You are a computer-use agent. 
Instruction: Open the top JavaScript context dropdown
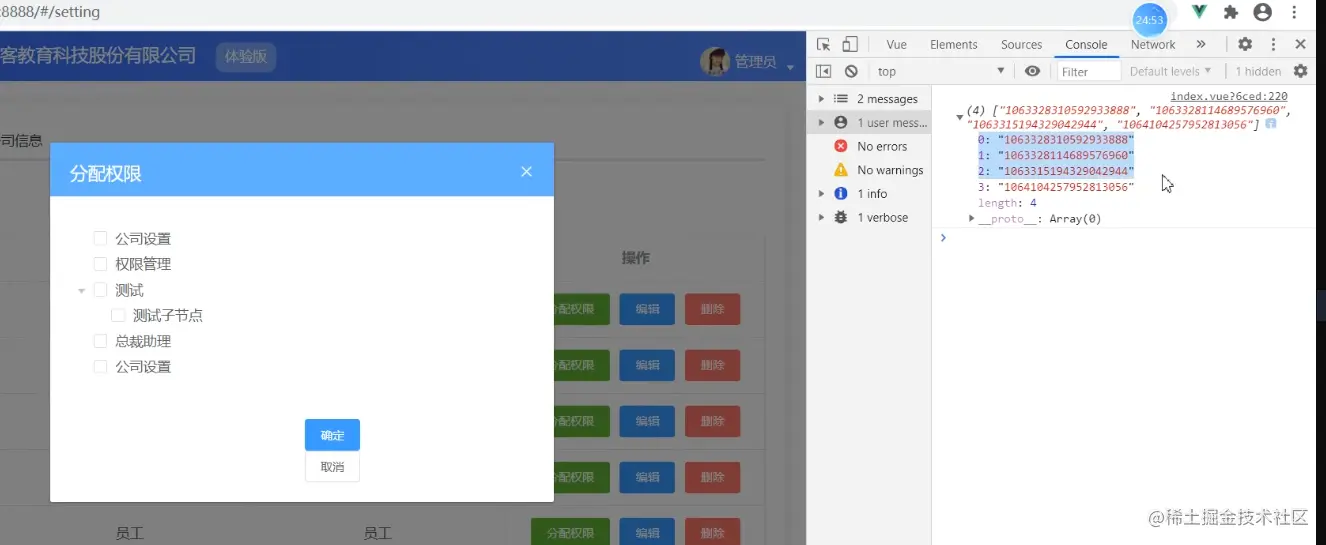pyautogui.click(x=940, y=71)
